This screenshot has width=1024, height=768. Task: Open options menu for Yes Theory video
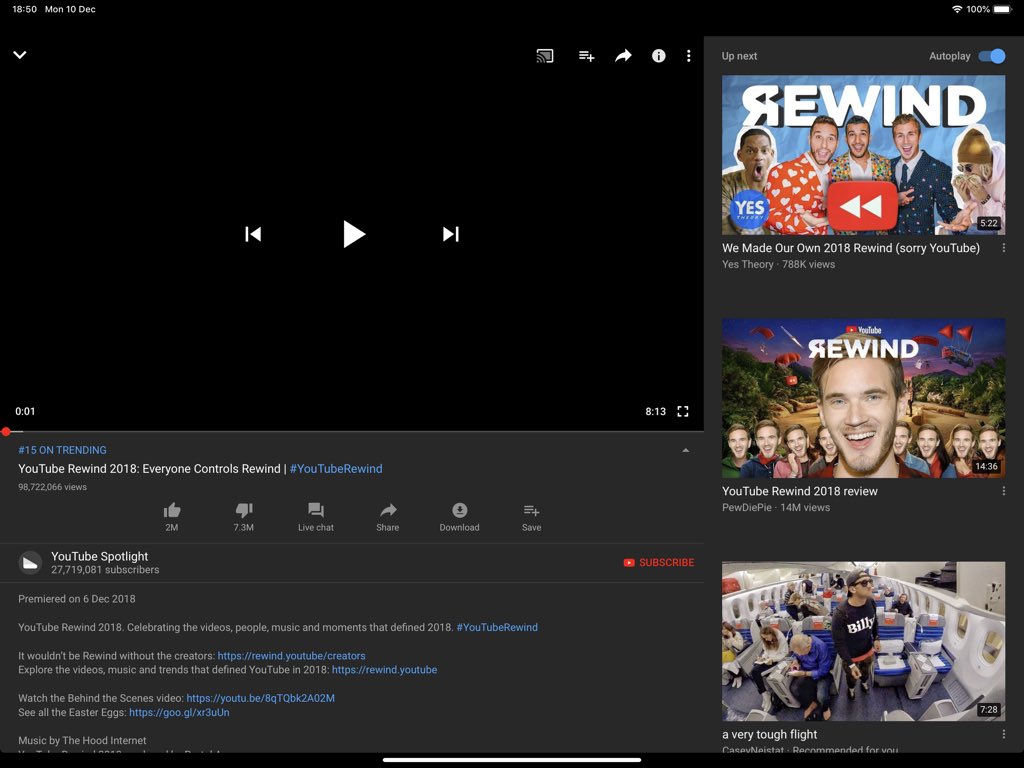point(1004,248)
